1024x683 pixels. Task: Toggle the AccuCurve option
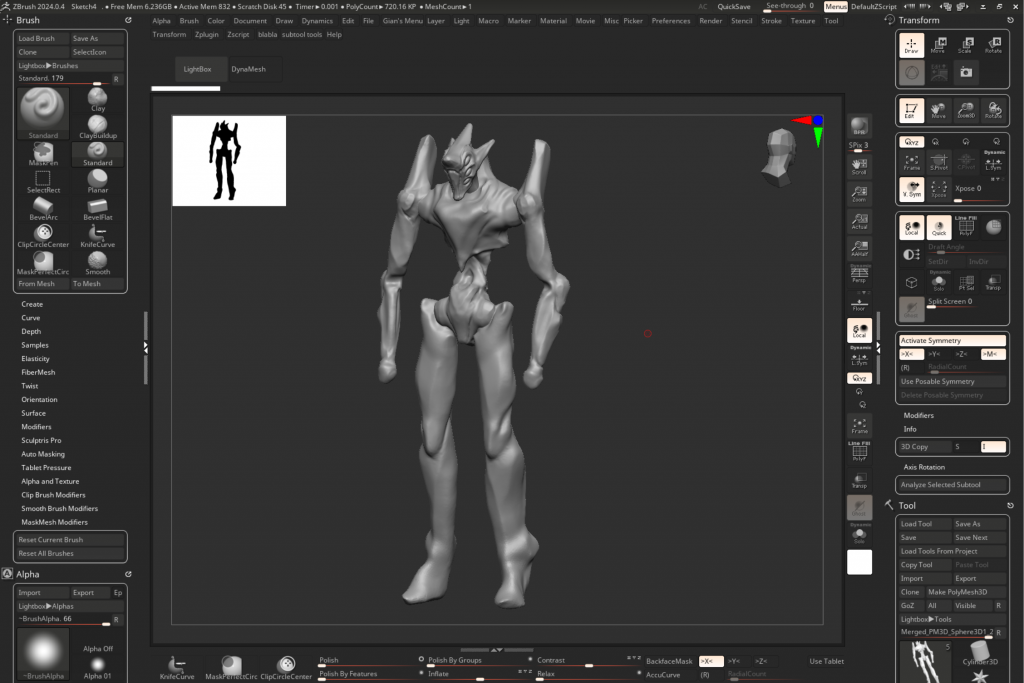(662, 675)
